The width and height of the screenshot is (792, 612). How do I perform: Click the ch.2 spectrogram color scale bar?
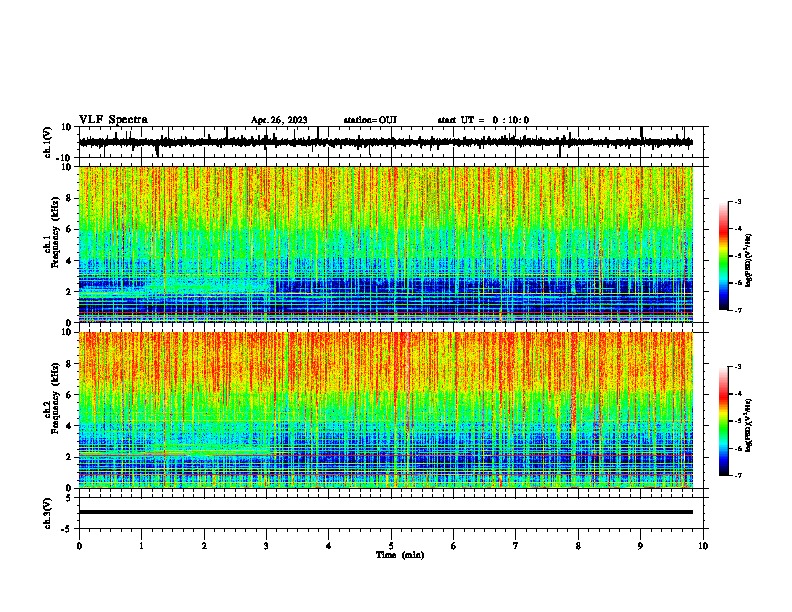tap(724, 421)
